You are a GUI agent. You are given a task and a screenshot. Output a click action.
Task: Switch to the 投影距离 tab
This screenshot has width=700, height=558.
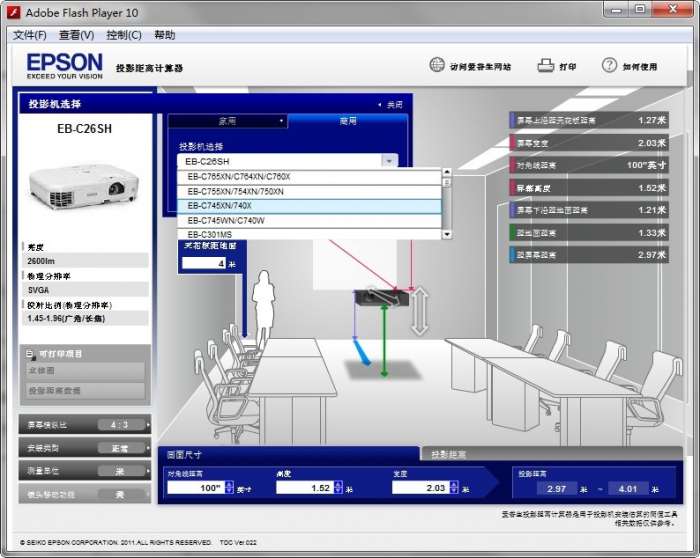click(551, 454)
